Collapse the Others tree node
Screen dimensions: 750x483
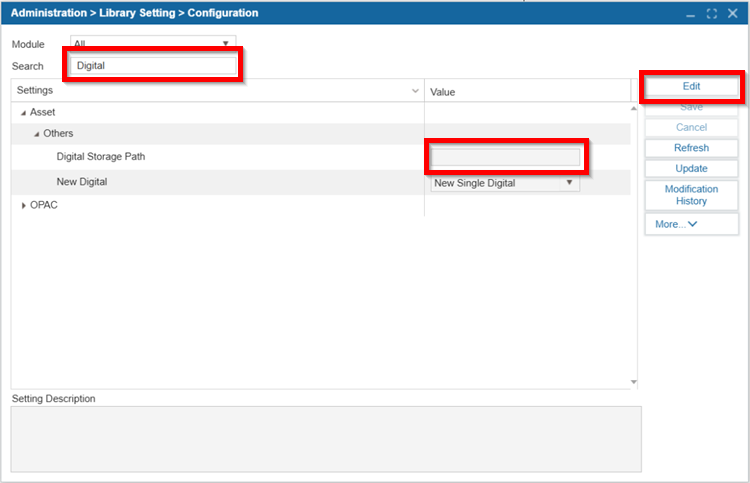[36, 134]
